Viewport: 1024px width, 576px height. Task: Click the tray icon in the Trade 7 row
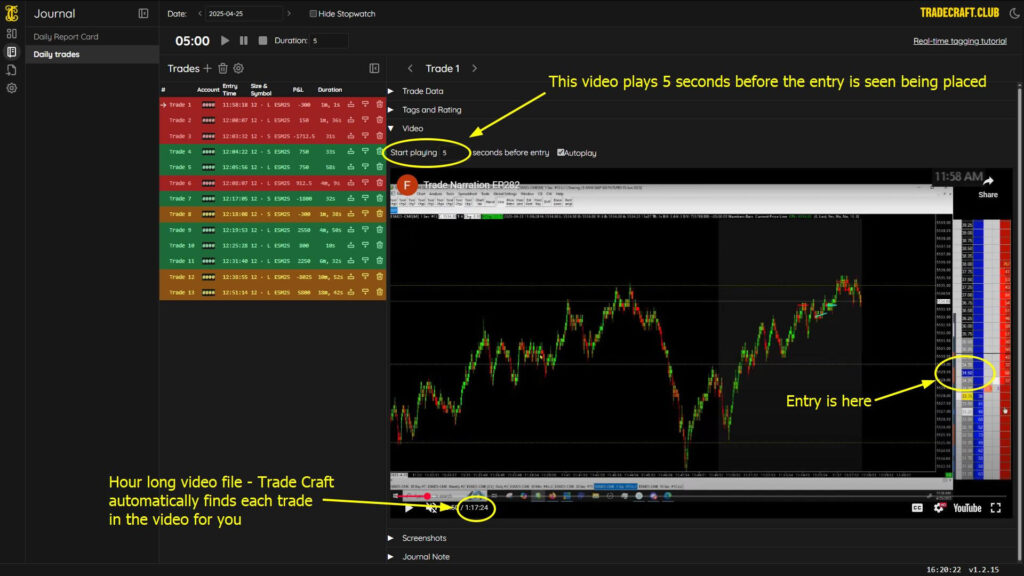click(x=351, y=199)
